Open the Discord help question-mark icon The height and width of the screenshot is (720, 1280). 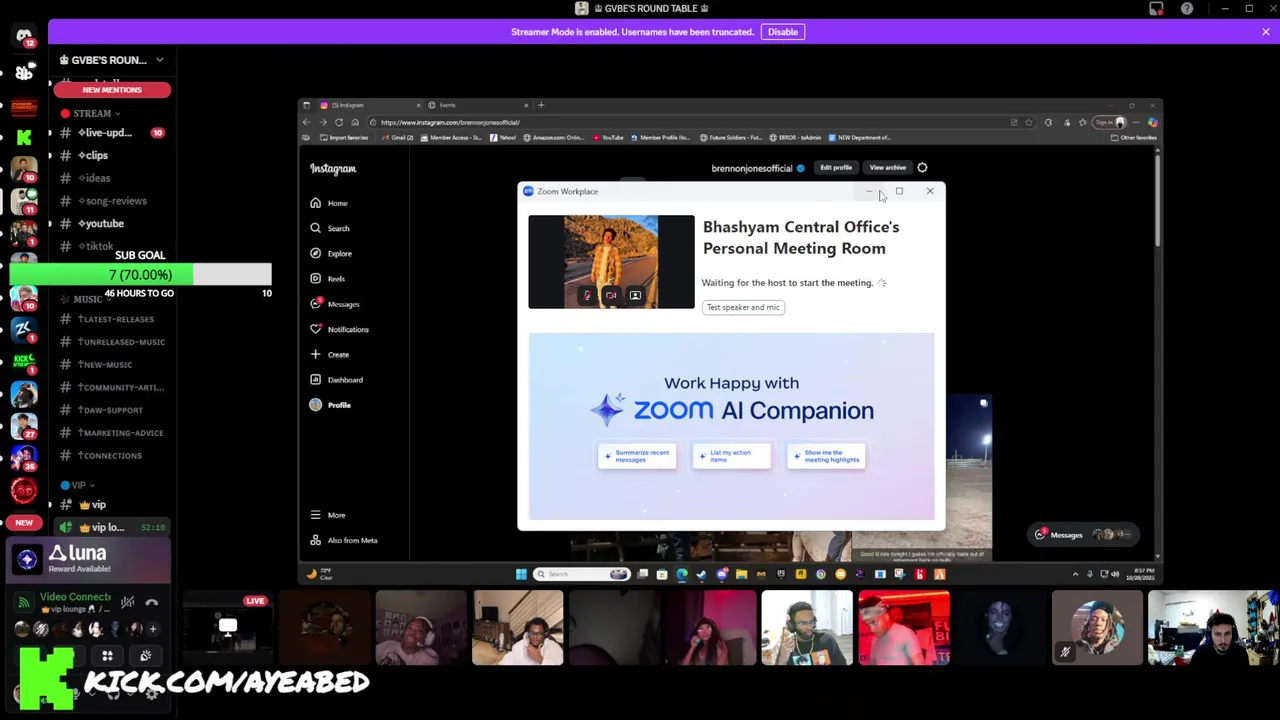click(x=1187, y=9)
